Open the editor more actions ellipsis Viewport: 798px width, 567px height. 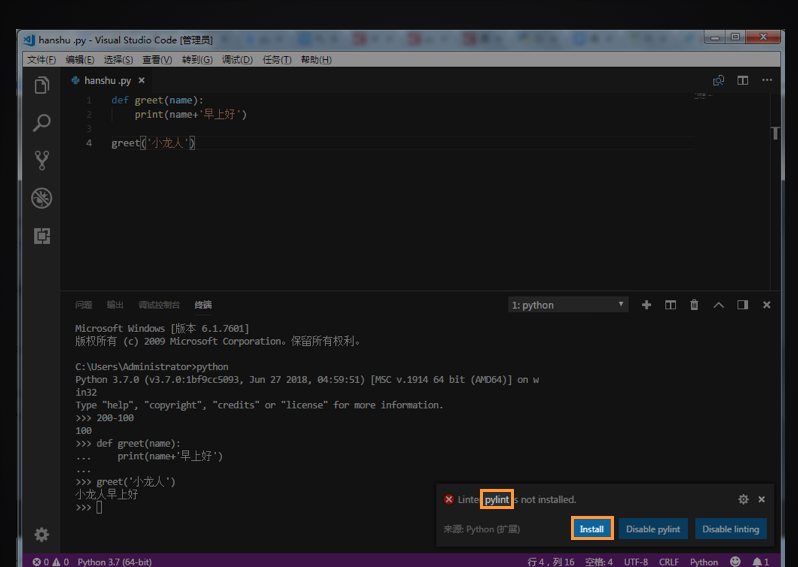click(767, 80)
